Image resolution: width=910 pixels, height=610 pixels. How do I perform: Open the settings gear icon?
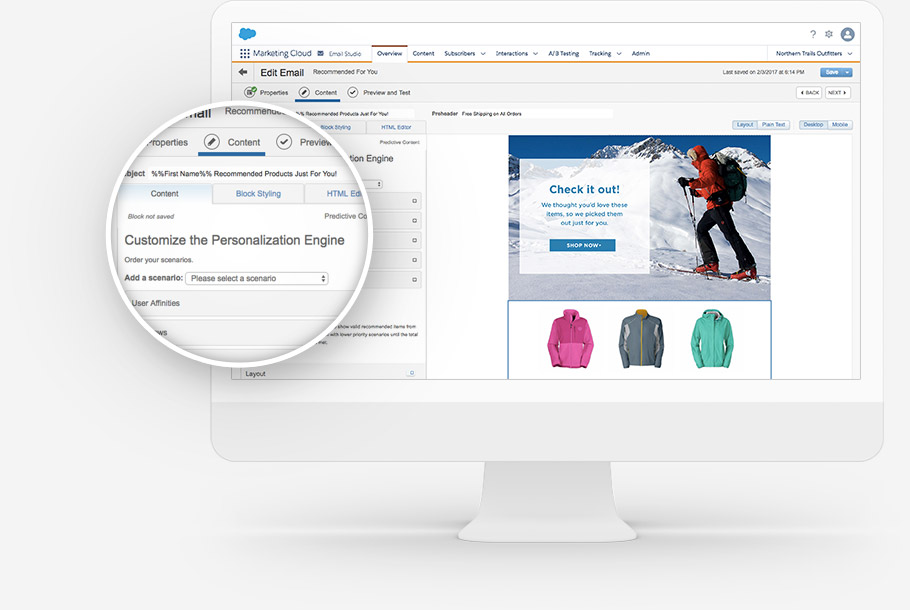(829, 34)
